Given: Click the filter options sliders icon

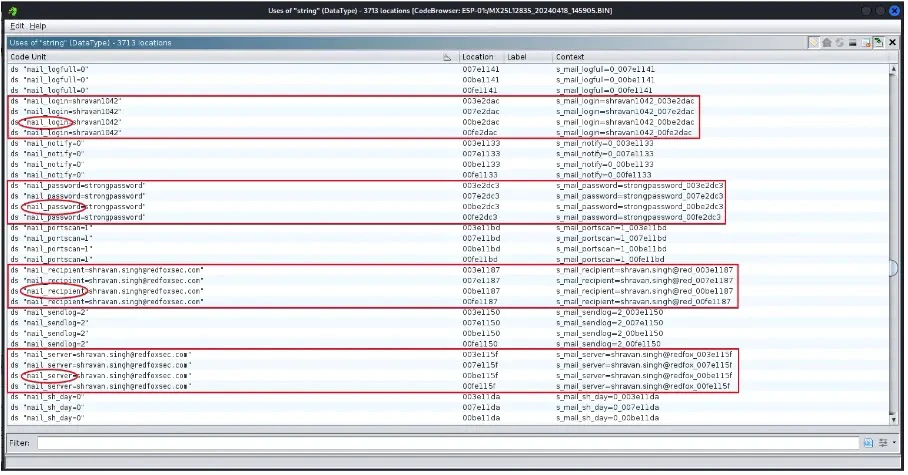Looking at the screenshot, I should [x=883, y=442].
